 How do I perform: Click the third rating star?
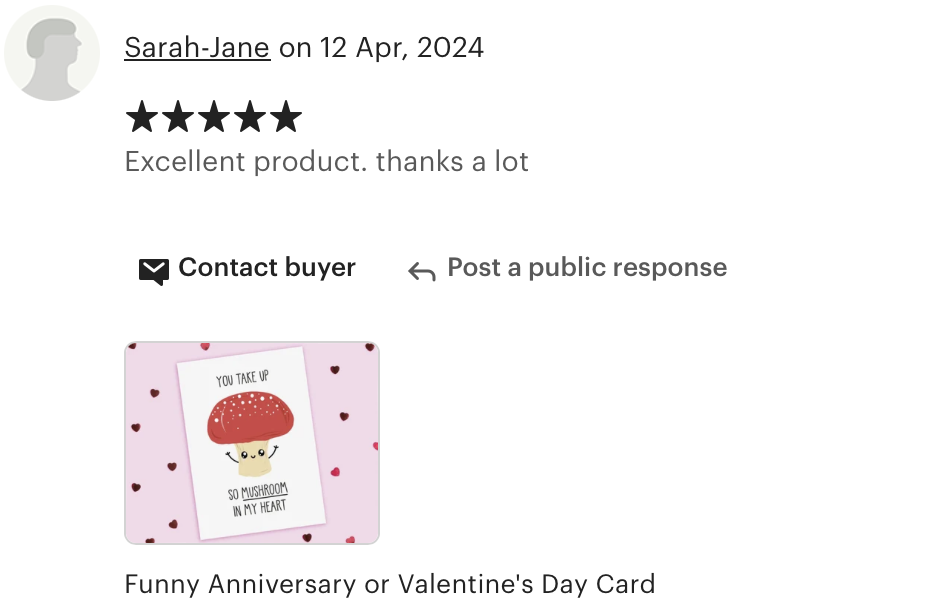click(214, 116)
